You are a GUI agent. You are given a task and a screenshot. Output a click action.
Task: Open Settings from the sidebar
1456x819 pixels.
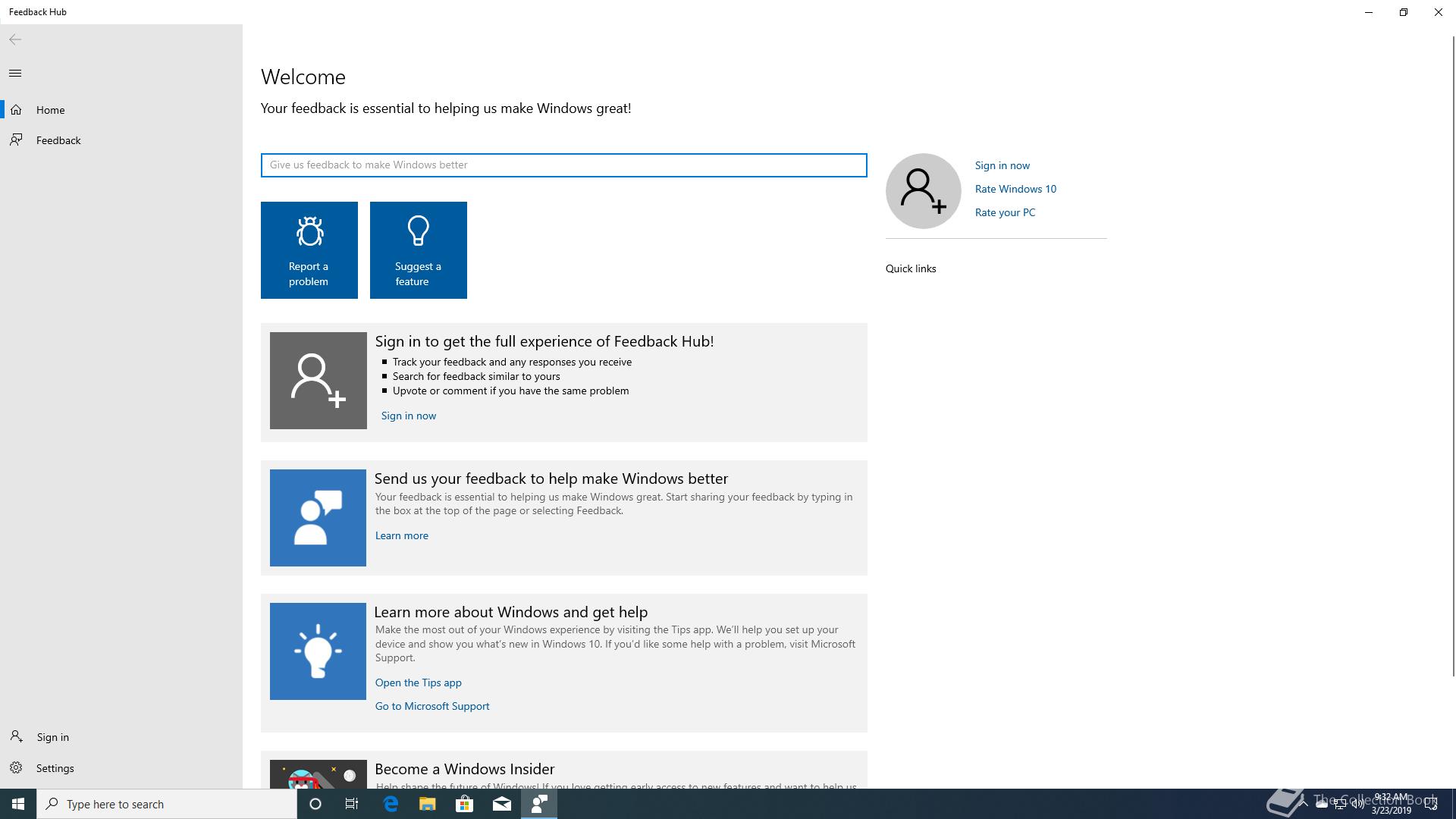coord(55,768)
